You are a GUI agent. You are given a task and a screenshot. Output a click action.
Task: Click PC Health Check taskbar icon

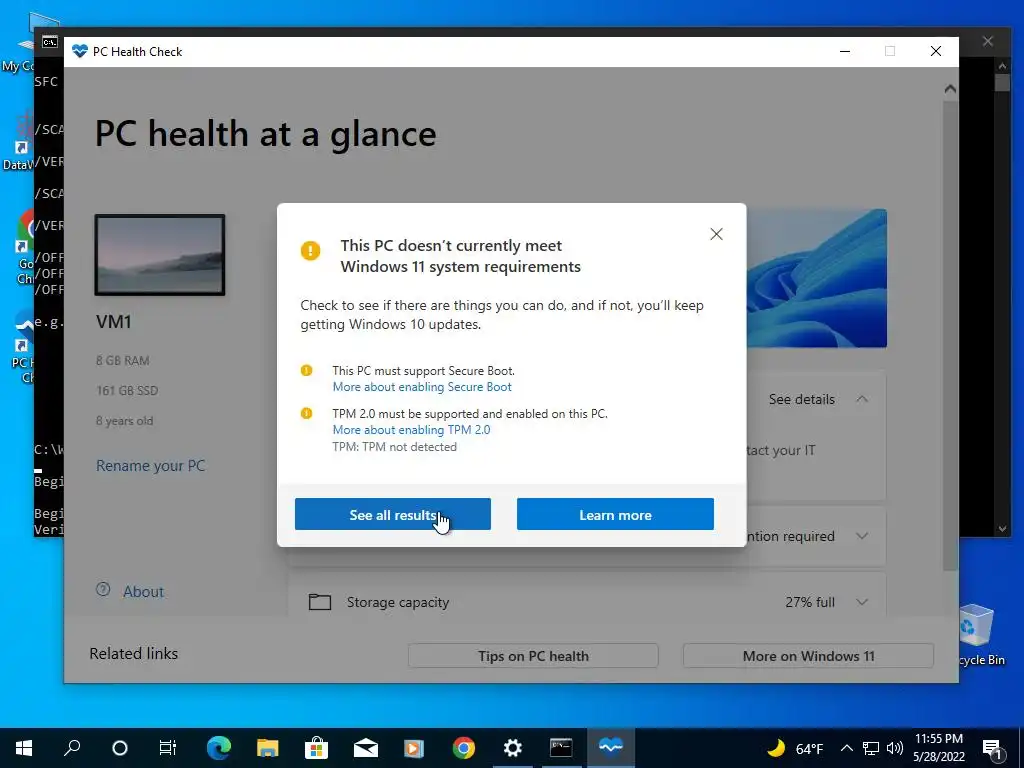point(611,748)
